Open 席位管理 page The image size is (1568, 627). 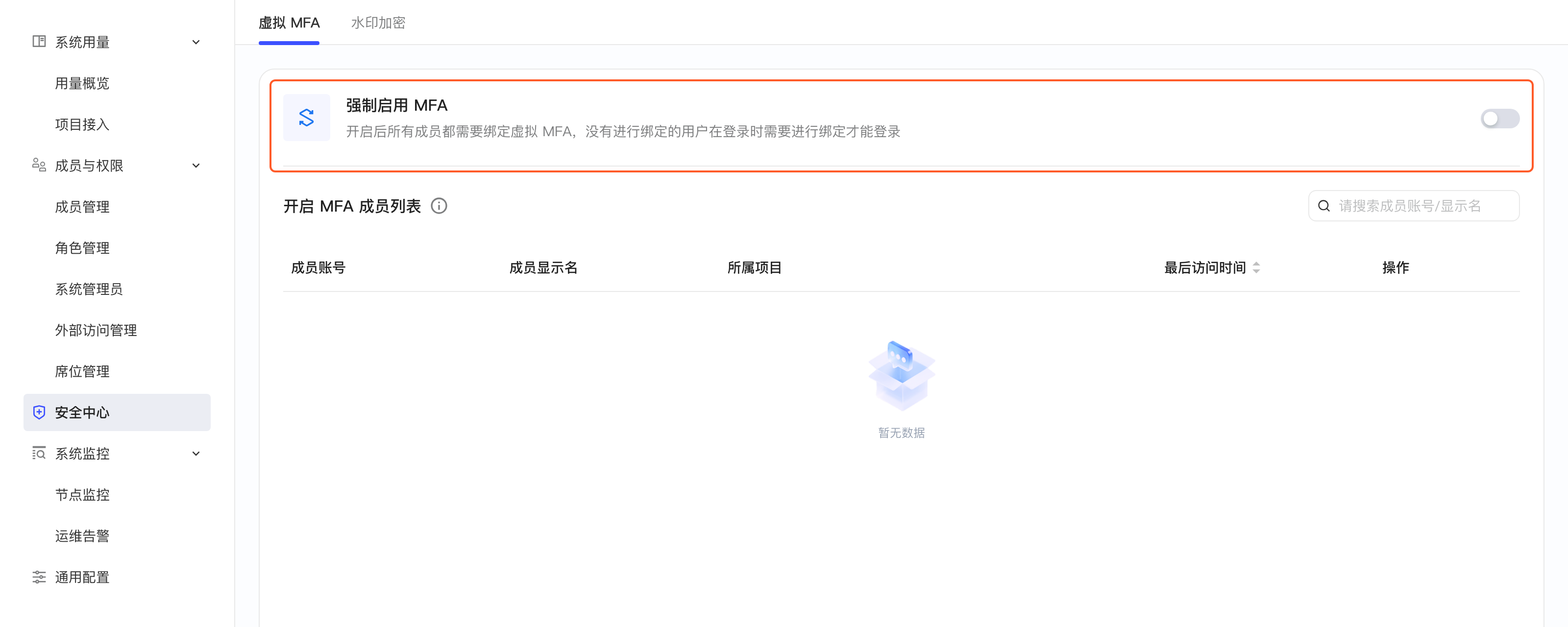click(x=82, y=371)
